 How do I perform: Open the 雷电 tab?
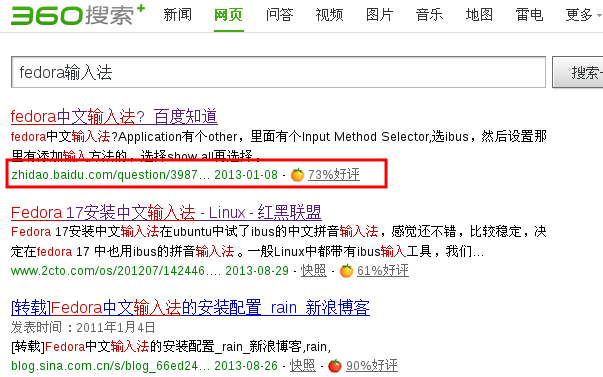(x=530, y=15)
